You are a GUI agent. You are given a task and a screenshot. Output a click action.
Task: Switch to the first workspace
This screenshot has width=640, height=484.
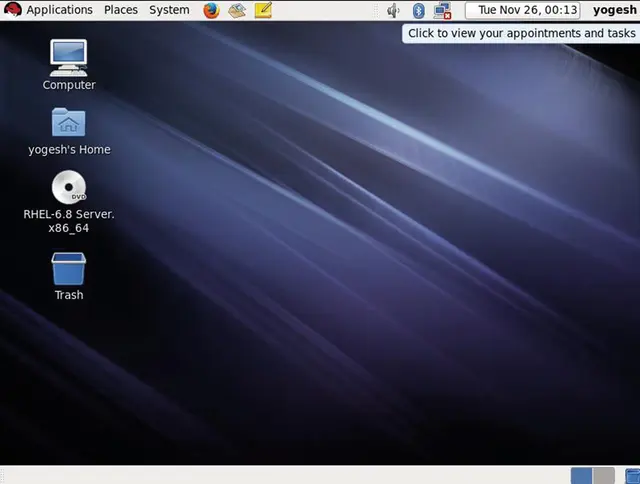tap(581, 476)
